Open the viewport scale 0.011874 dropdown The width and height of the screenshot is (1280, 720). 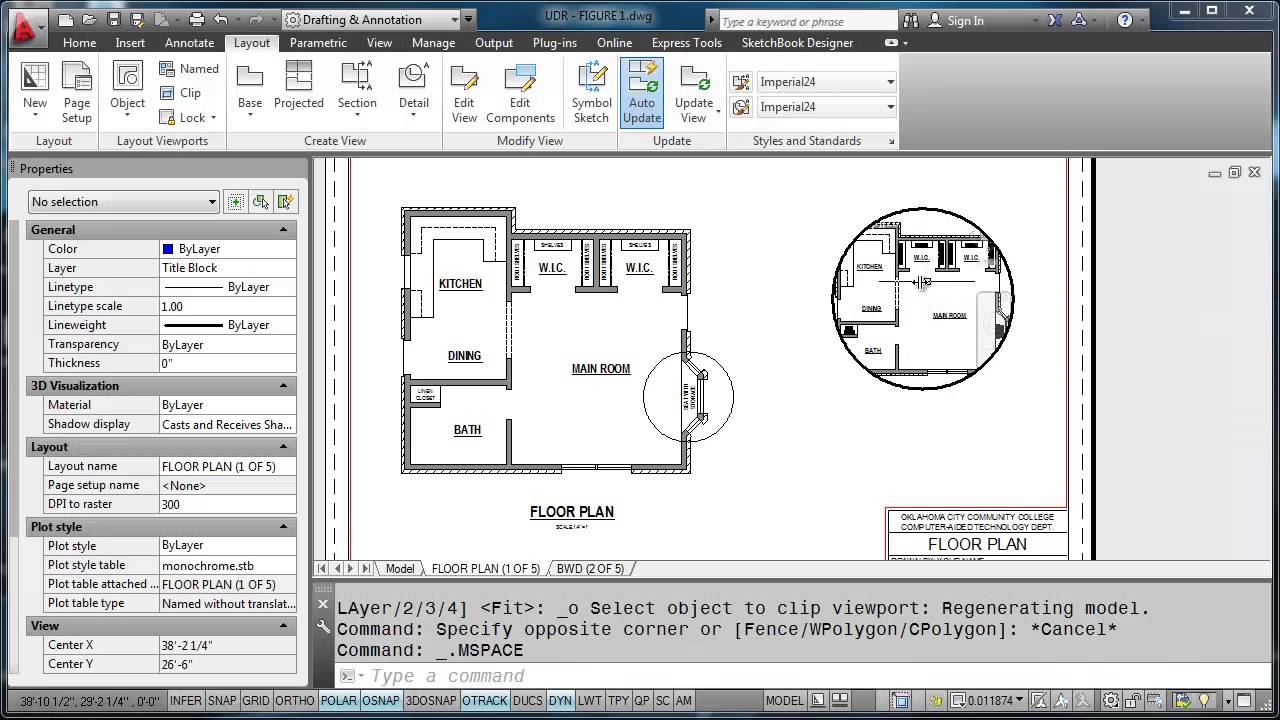tap(988, 701)
